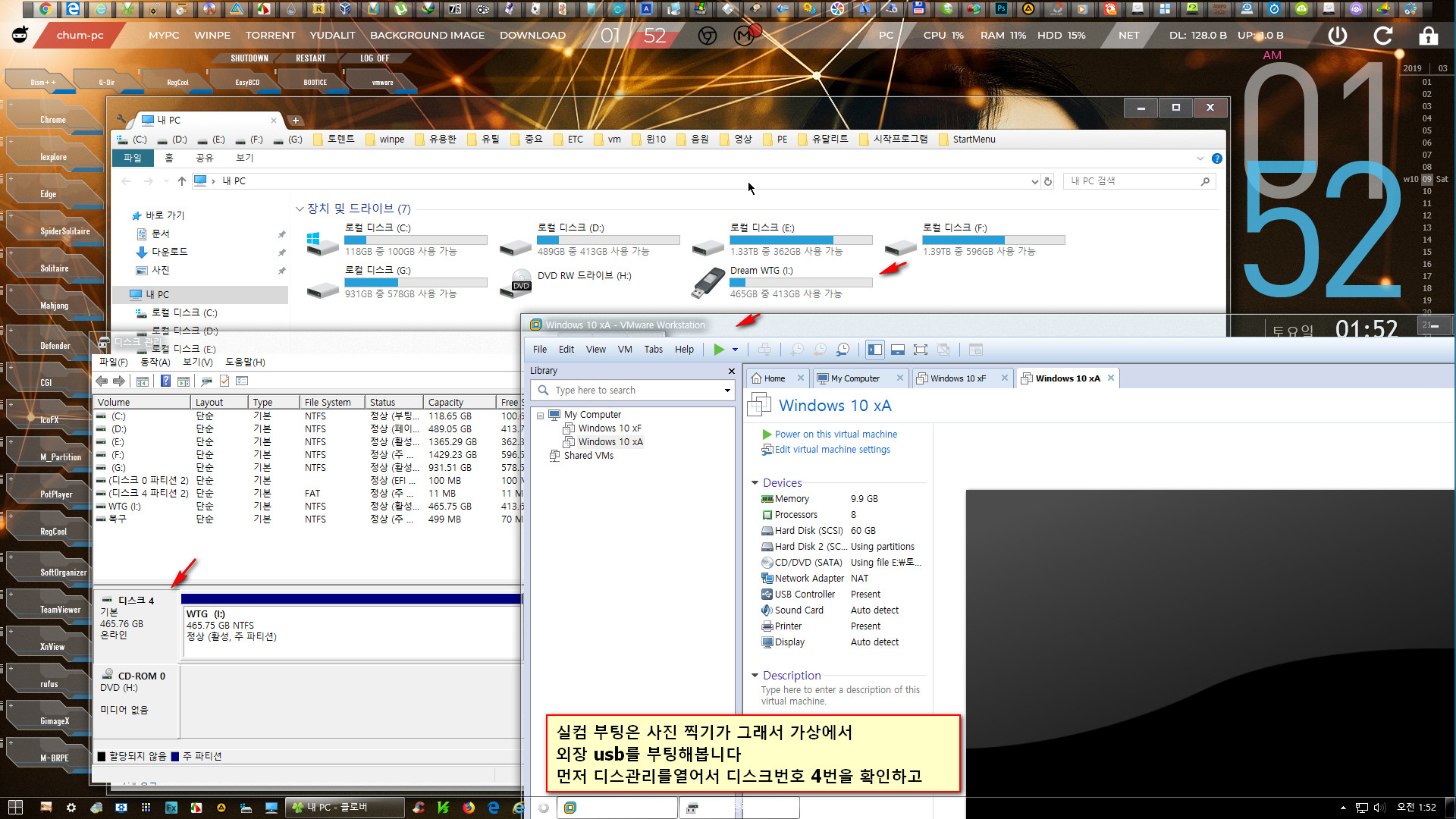Open Disk Management 동작(A) menu
Viewport: 1456px width, 819px height.
(155, 362)
